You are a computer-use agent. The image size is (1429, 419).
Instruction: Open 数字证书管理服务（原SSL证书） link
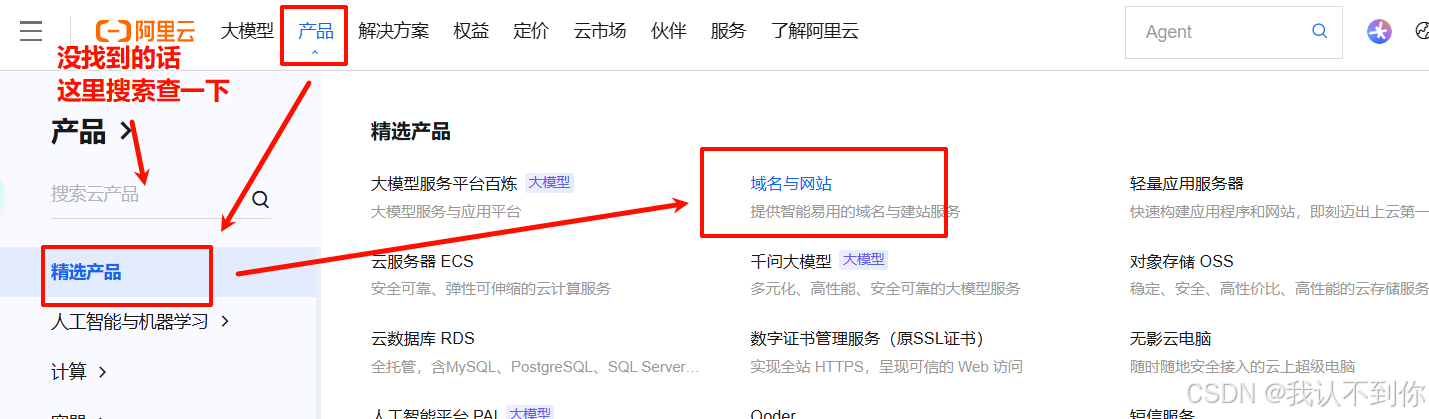867,339
